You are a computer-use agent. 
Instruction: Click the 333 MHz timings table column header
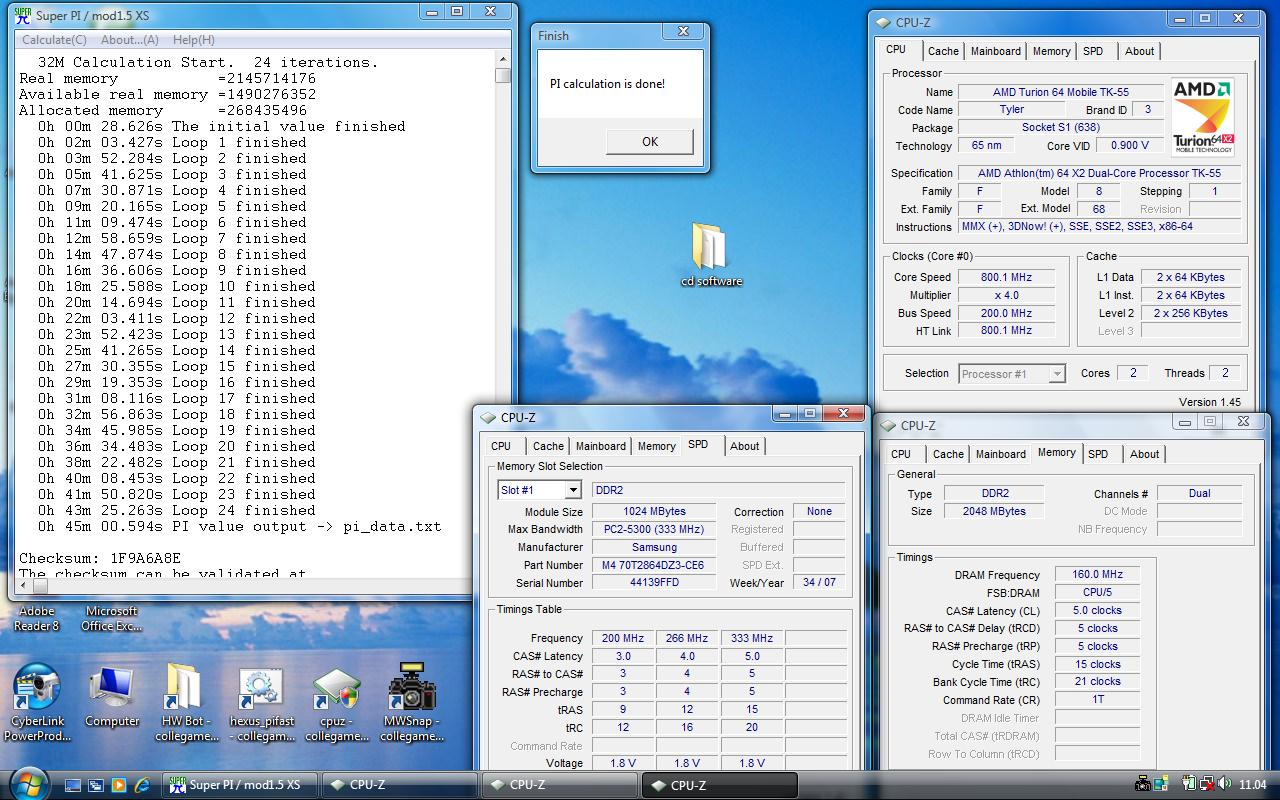coord(751,638)
